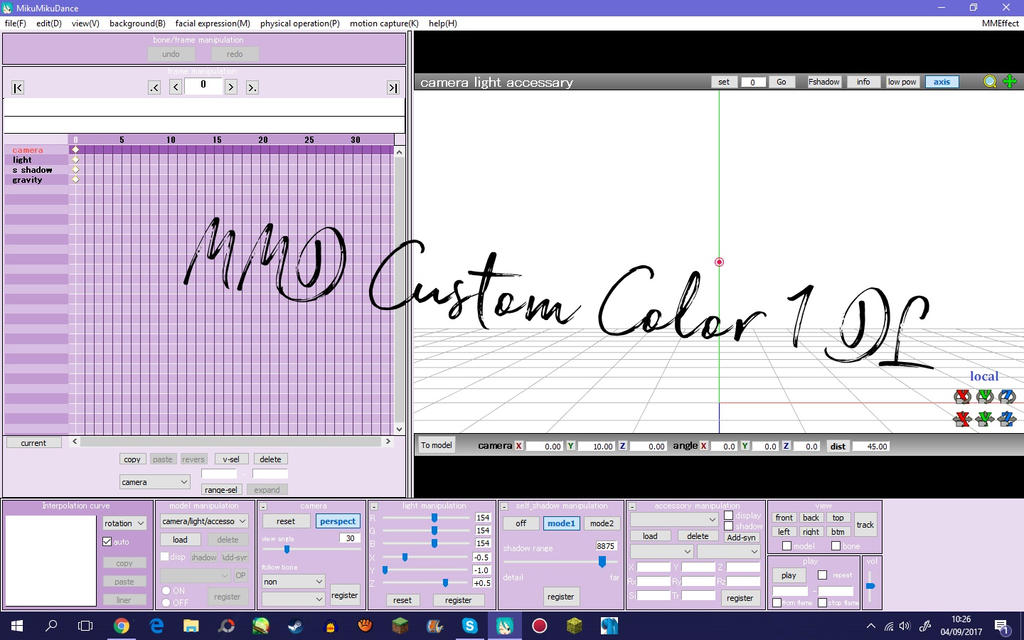Collapse the light manipulation panel

(x=374, y=506)
